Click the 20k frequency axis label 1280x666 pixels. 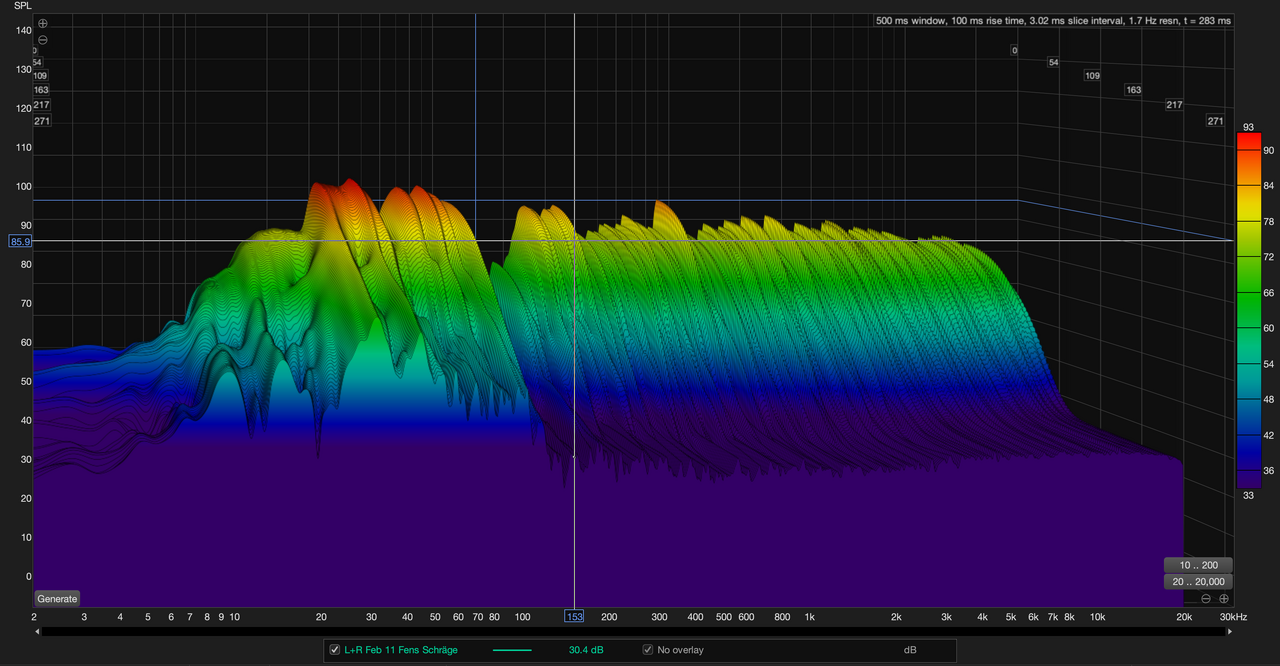(x=1184, y=617)
